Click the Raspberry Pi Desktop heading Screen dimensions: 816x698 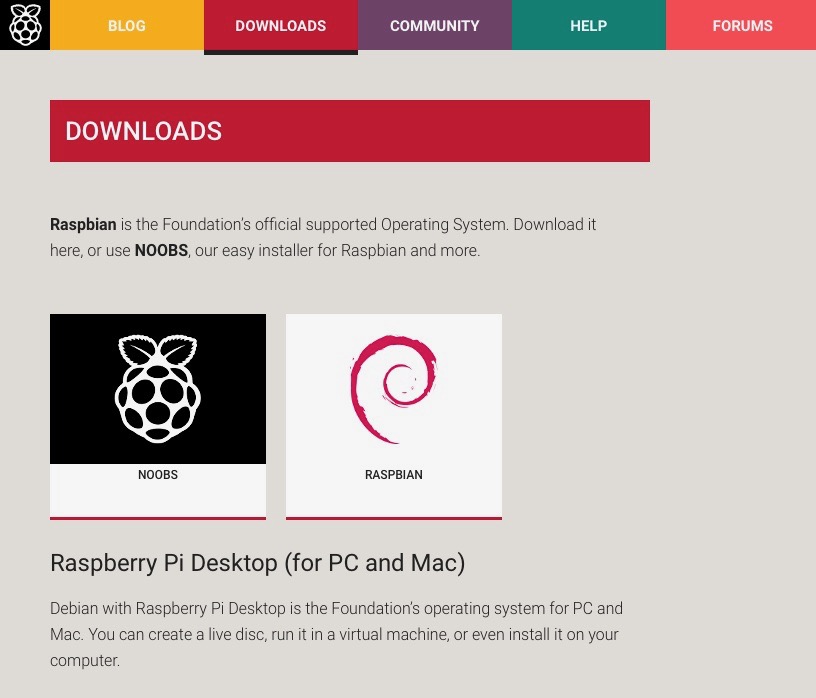coord(258,563)
